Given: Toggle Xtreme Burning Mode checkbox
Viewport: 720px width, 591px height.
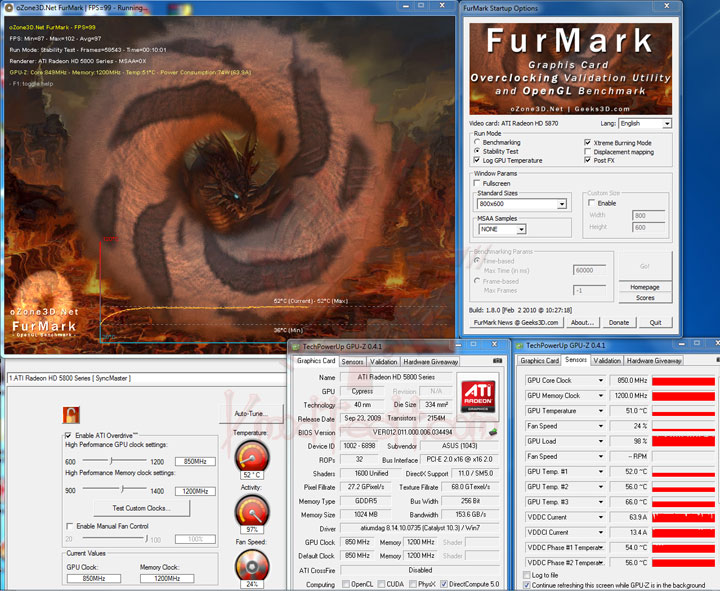Looking at the screenshot, I should (x=587, y=143).
